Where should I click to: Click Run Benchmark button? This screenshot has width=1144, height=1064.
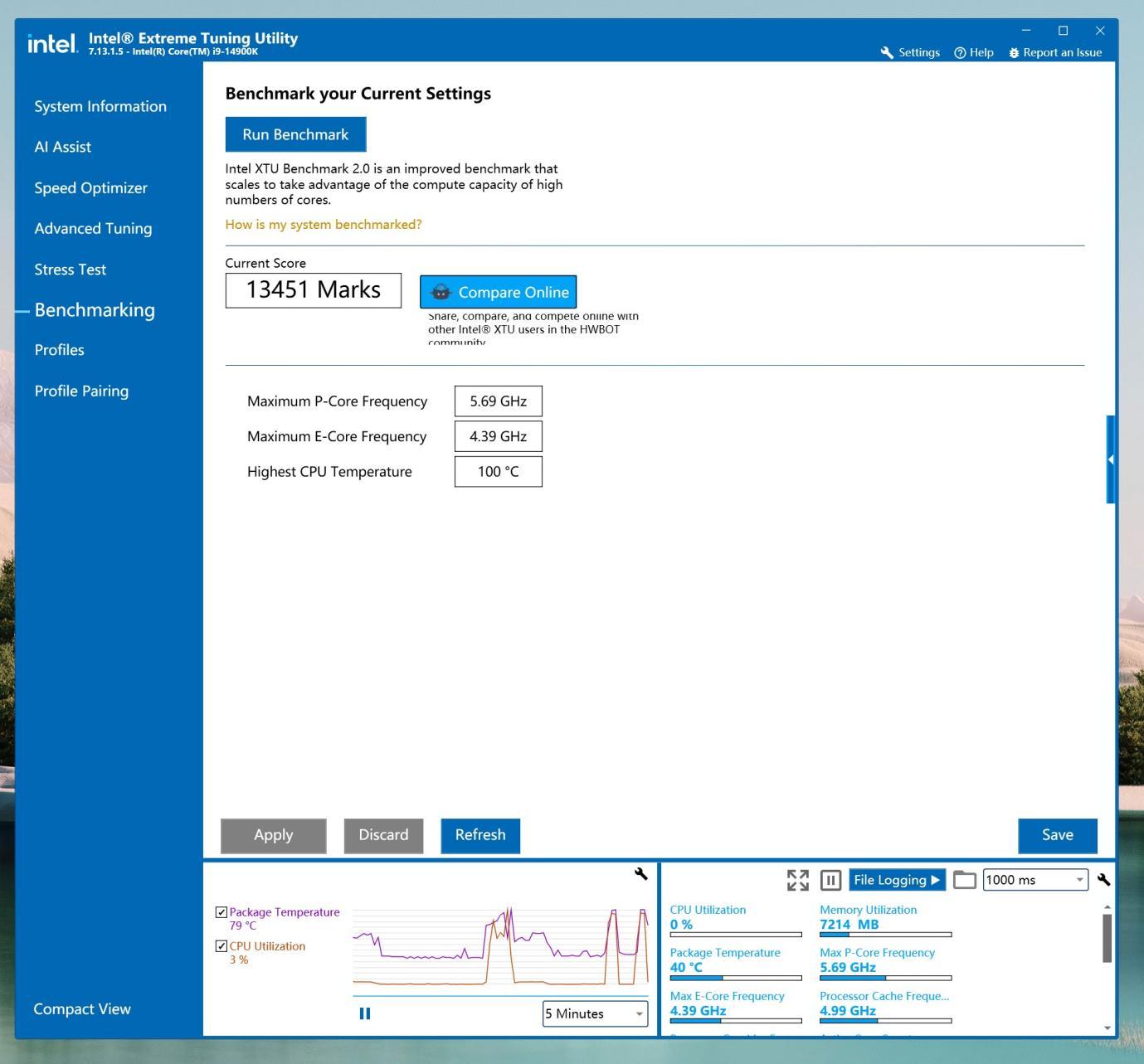pos(295,134)
